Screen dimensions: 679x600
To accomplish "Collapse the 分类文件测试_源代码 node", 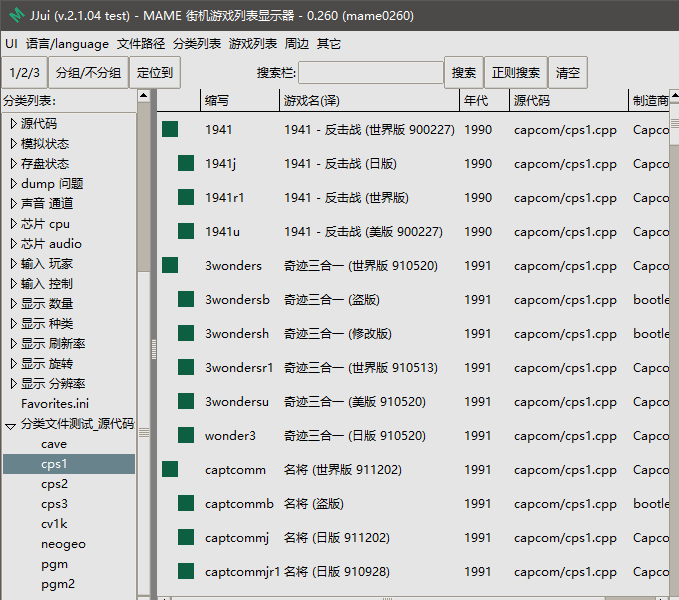I will (10, 426).
